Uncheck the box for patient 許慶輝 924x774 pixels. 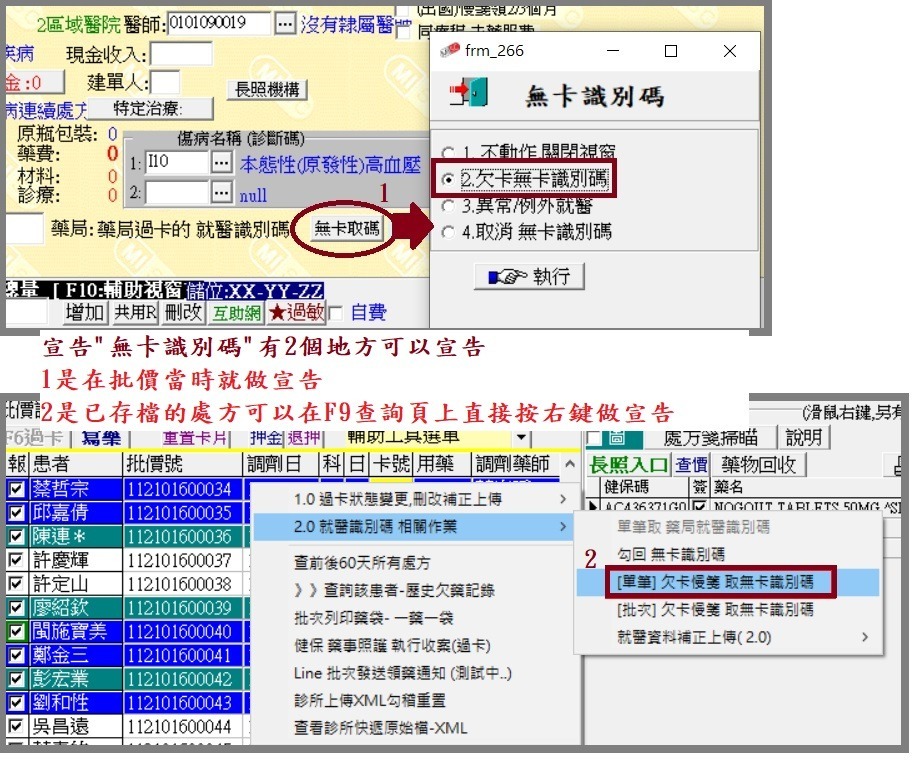16,559
